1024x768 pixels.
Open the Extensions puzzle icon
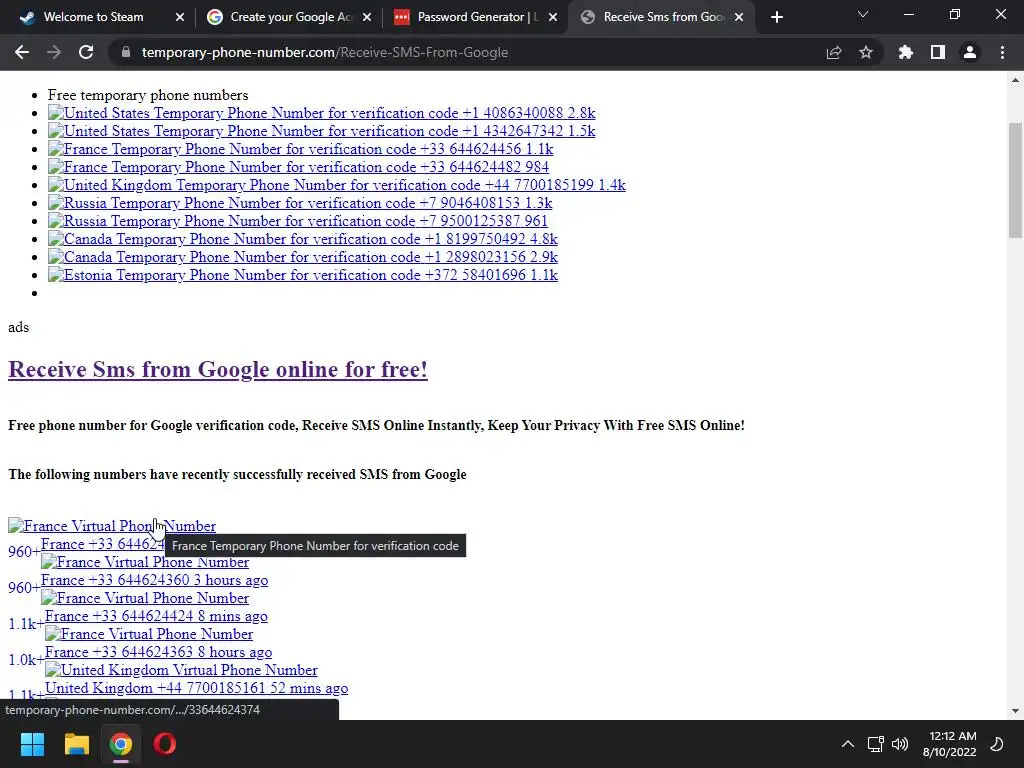click(x=906, y=52)
